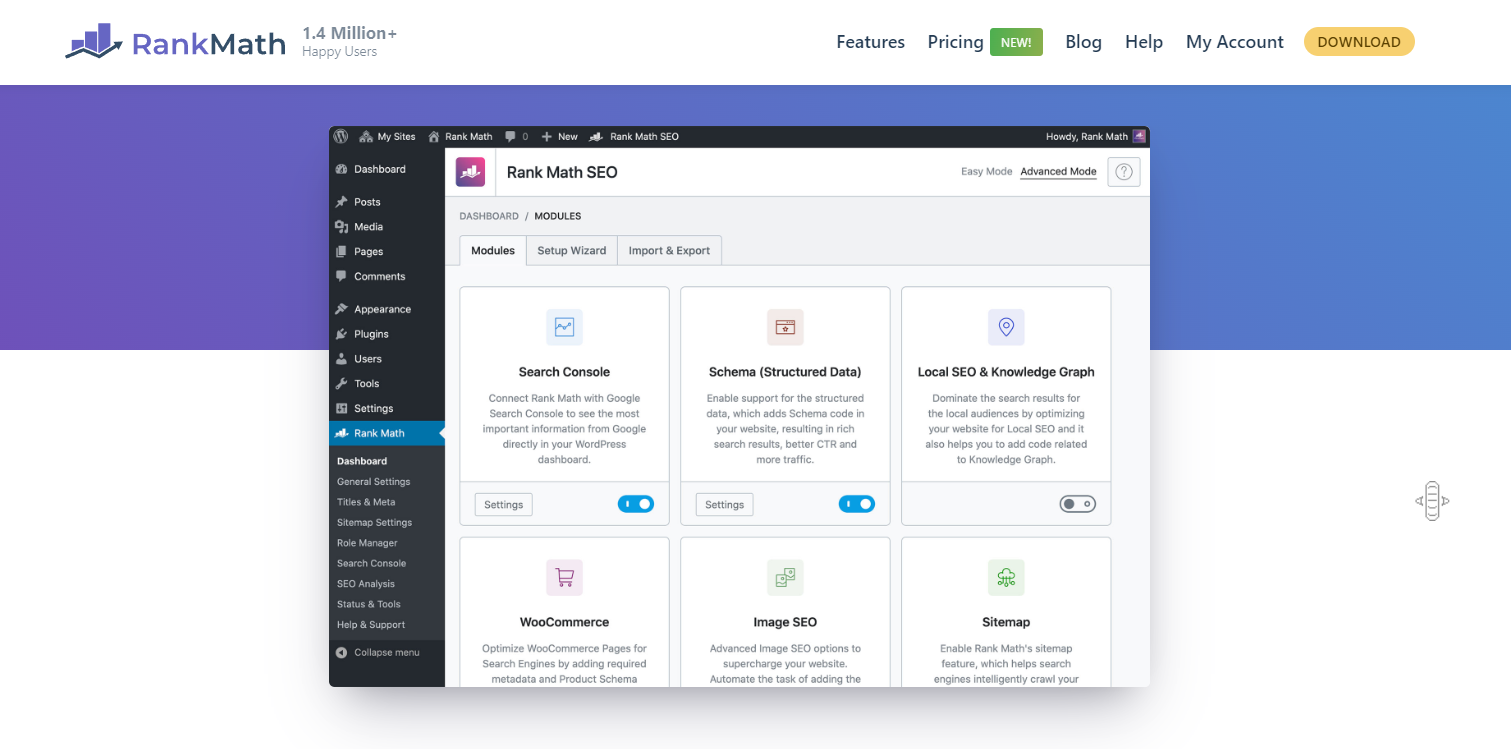Open Help in the top navigation

coord(1144,42)
